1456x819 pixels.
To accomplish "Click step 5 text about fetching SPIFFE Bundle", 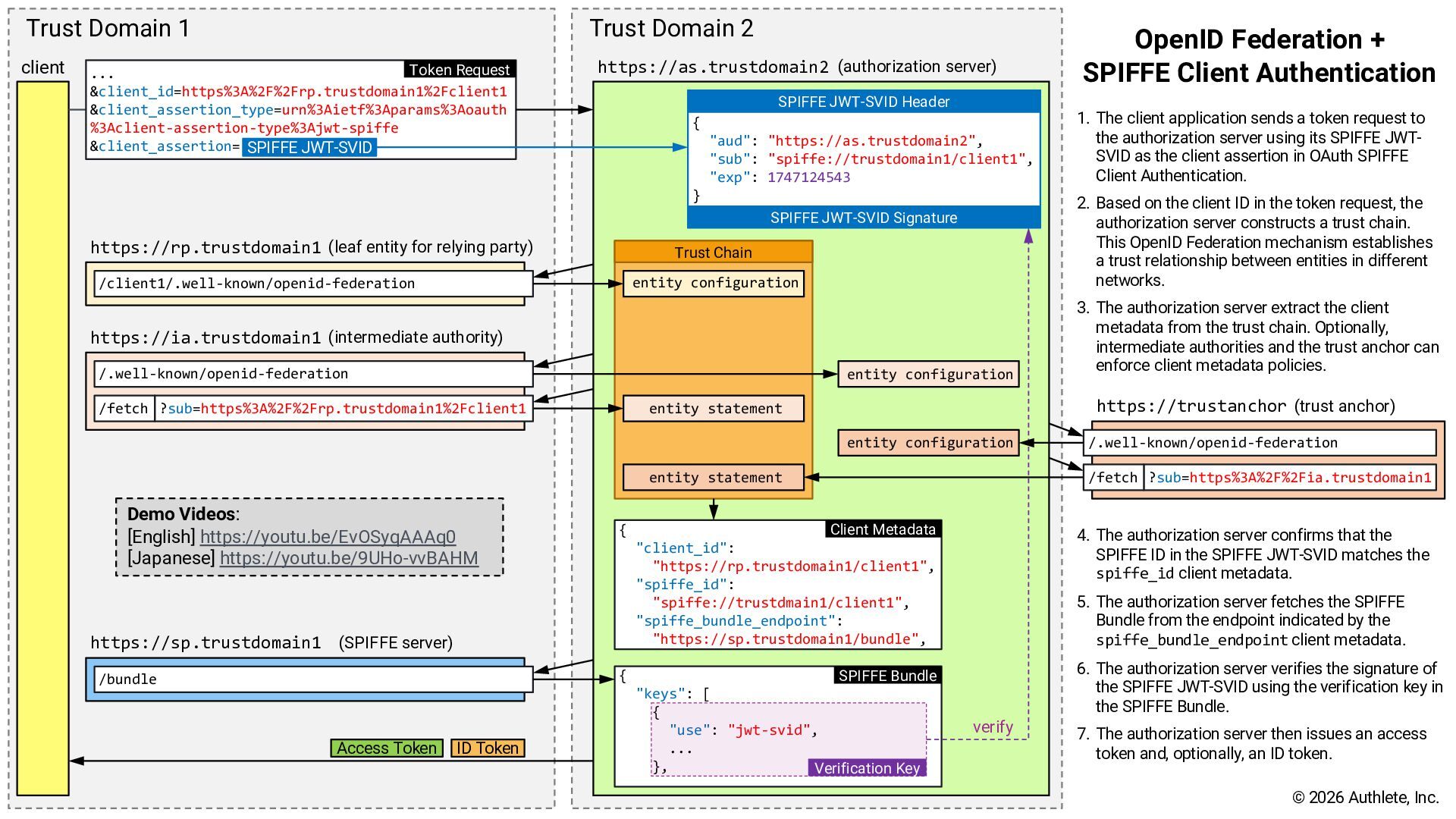I will point(1250,621).
